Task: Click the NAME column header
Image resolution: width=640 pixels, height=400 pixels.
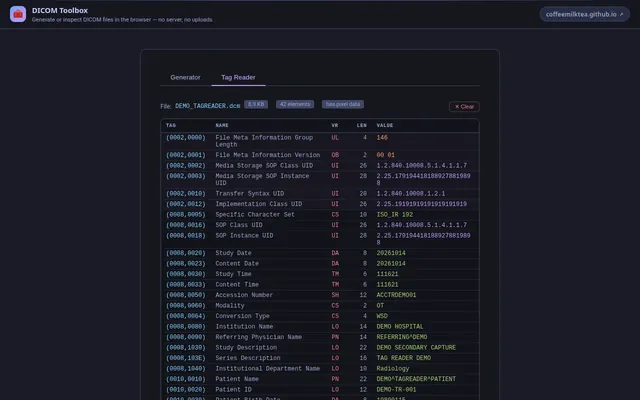Action: [x=222, y=125]
